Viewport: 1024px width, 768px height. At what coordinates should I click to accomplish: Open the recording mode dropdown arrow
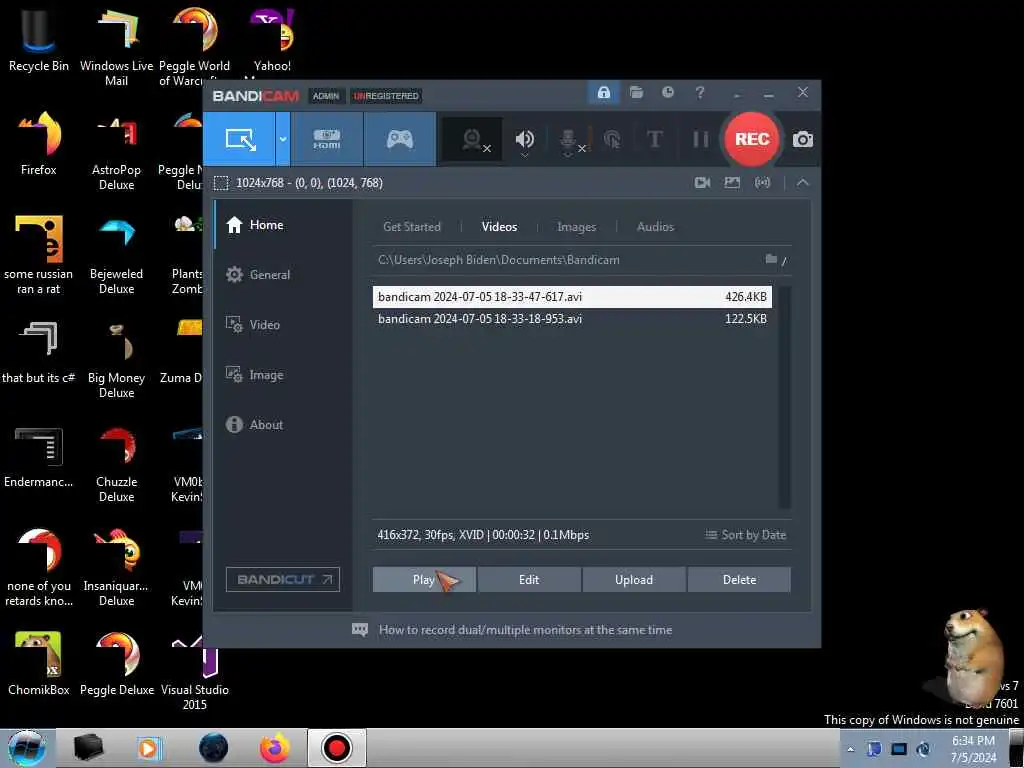click(283, 139)
